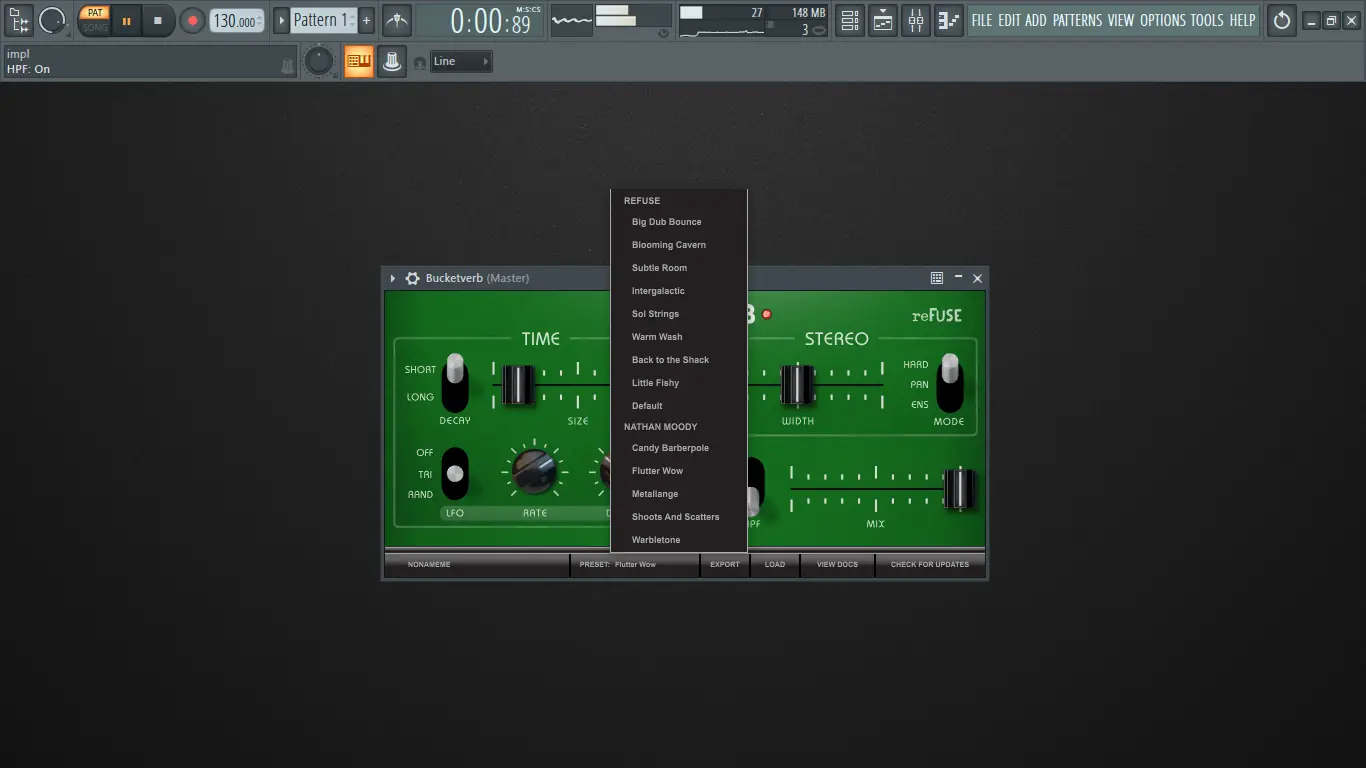This screenshot has width=1366, height=768.
Task: Open the Line snap dropdown
Action: pyautogui.click(x=461, y=62)
